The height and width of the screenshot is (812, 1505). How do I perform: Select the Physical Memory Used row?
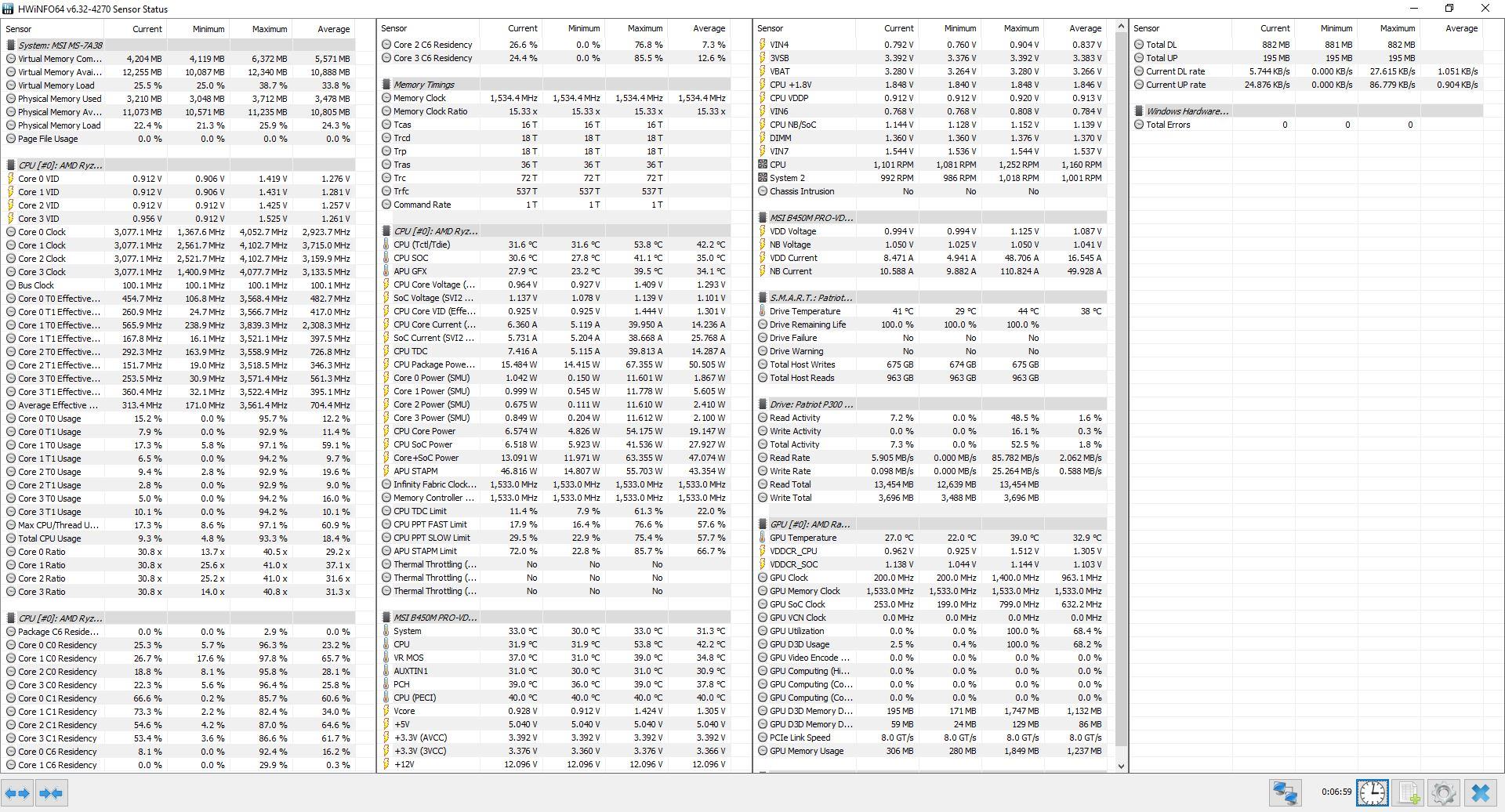tap(180, 99)
